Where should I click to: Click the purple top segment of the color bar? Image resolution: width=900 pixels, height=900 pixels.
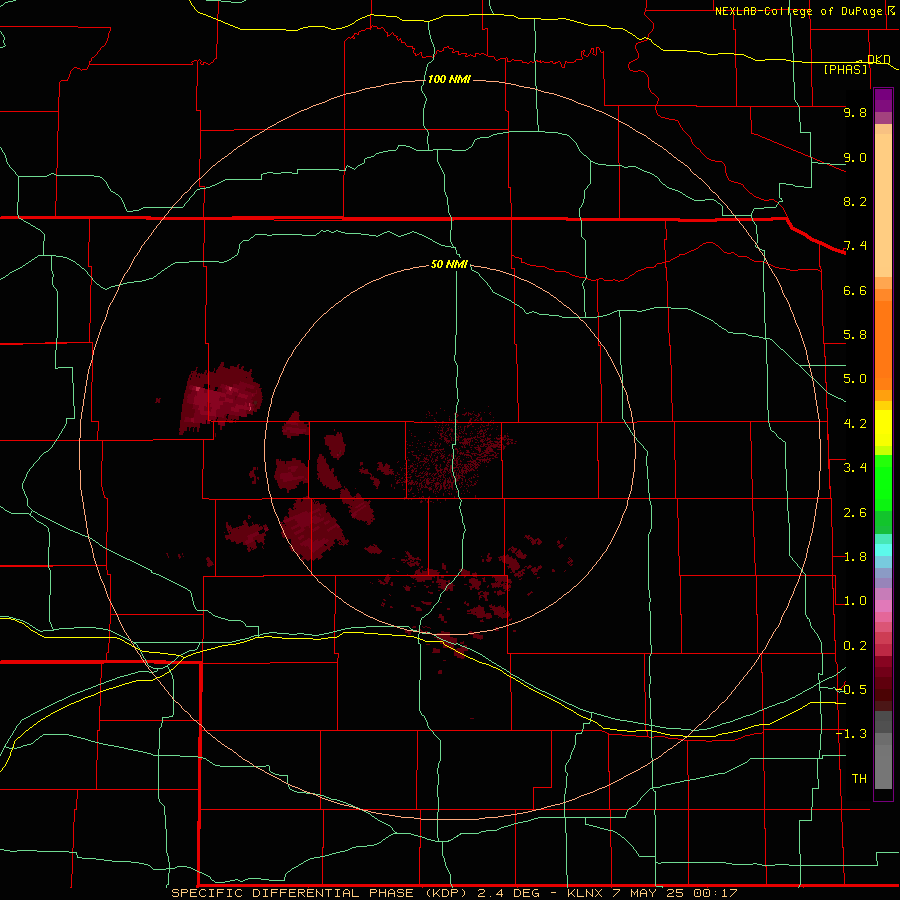click(883, 100)
